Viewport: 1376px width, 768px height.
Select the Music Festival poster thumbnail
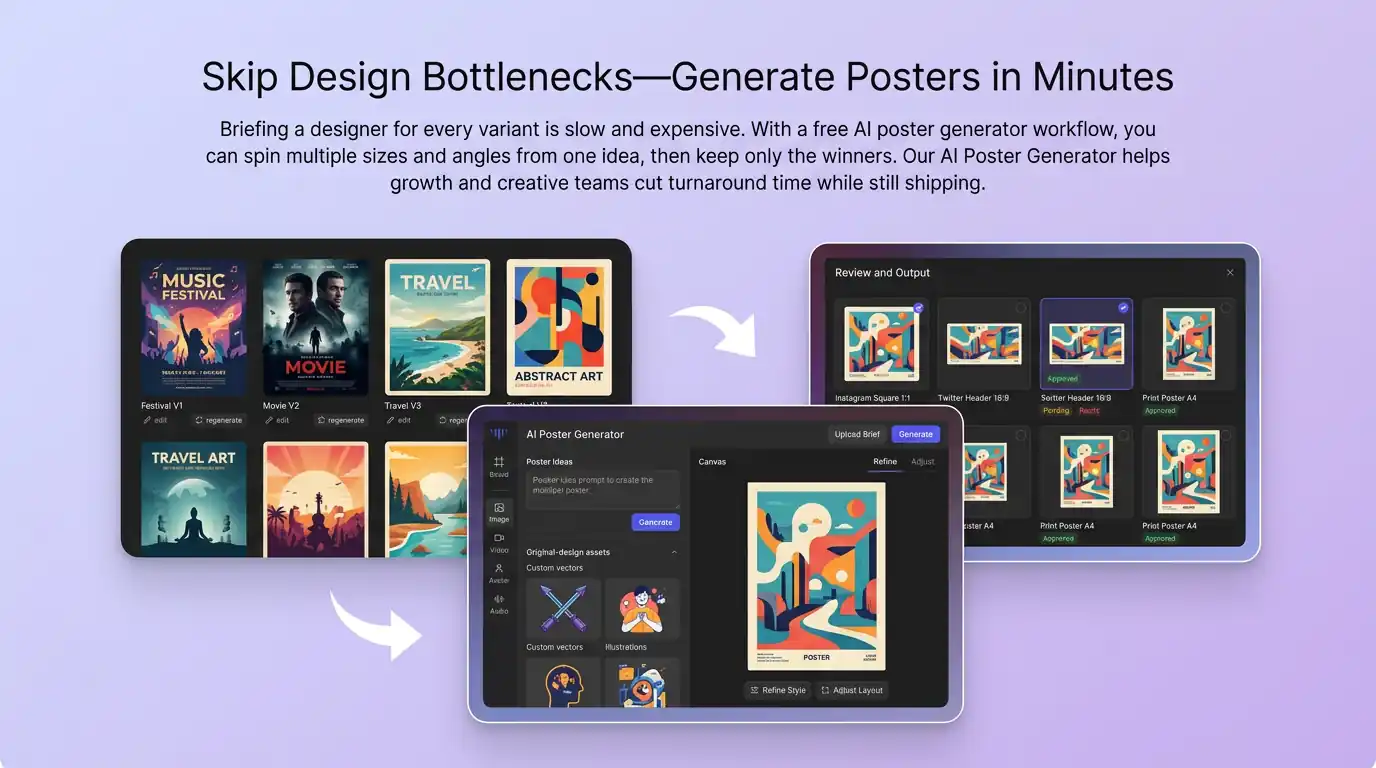pyautogui.click(x=194, y=327)
